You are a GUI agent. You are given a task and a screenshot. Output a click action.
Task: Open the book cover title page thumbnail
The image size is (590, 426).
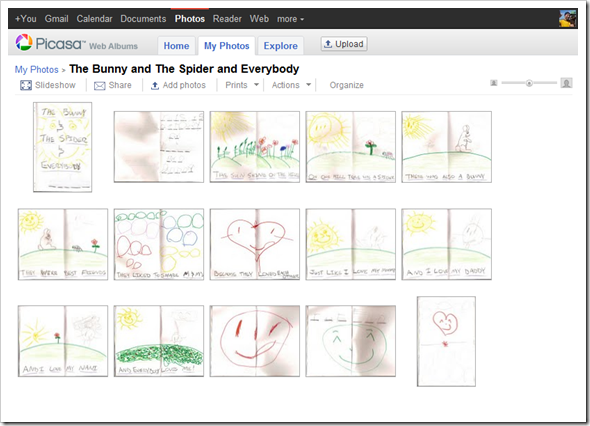(62, 147)
